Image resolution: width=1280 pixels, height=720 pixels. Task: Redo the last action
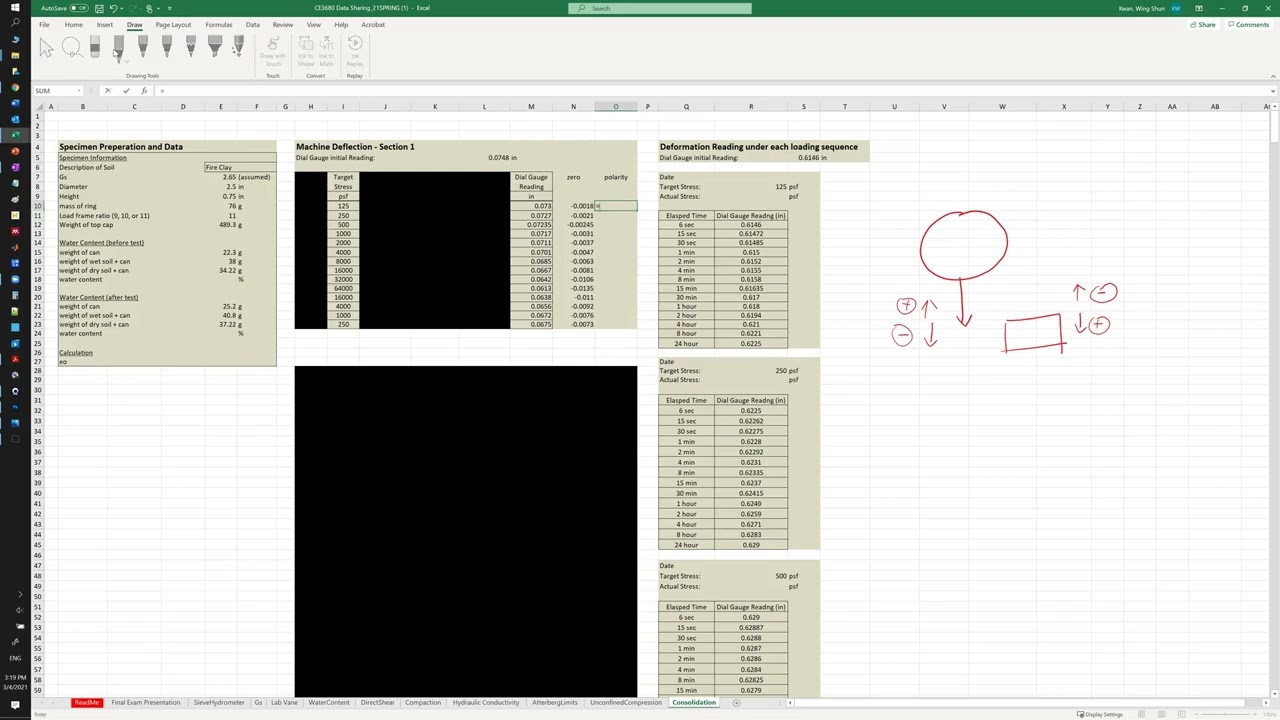click(134, 8)
